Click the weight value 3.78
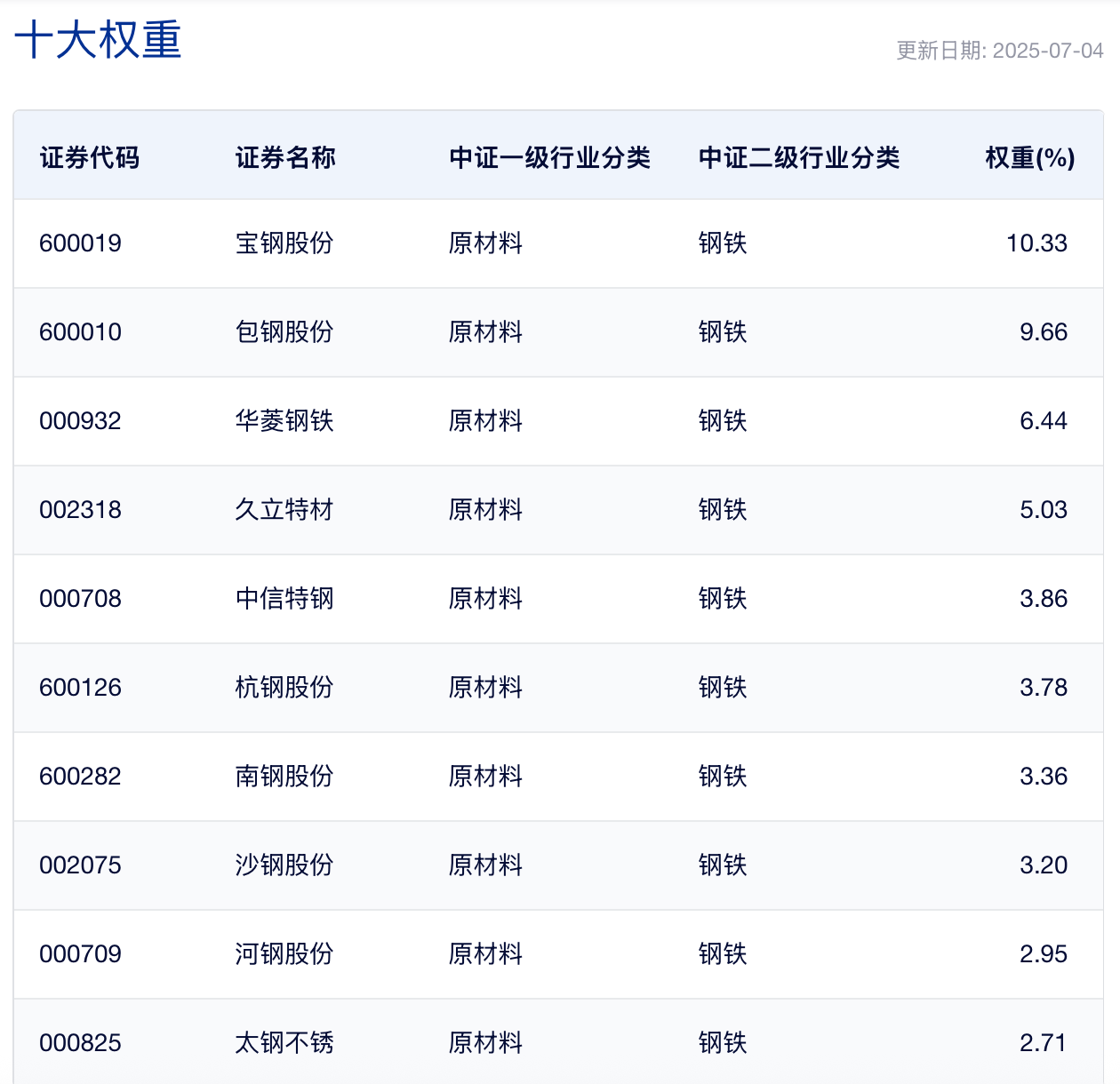Image resolution: width=1120 pixels, height=1084 pixels. click(x=1044, y=688)
